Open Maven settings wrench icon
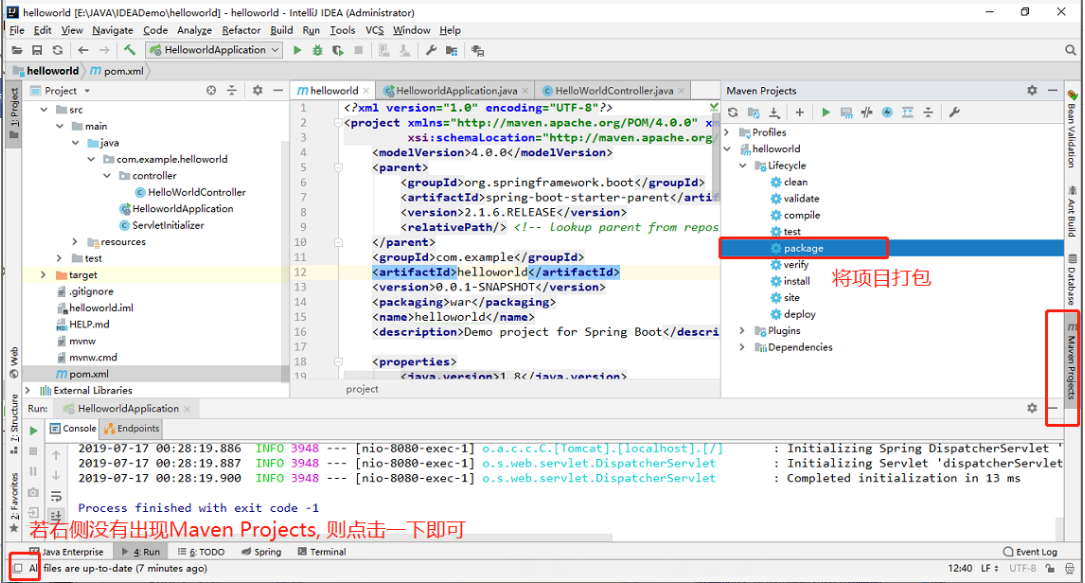 [x=953, y=112]
